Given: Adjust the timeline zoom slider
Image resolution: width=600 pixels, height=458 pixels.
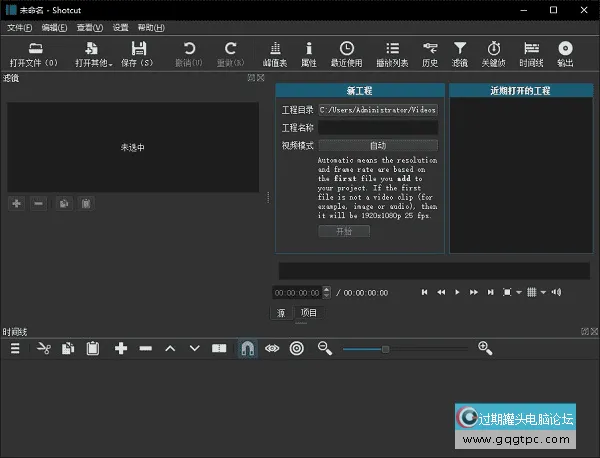Looking at the screenshot, I should (386, 348).
